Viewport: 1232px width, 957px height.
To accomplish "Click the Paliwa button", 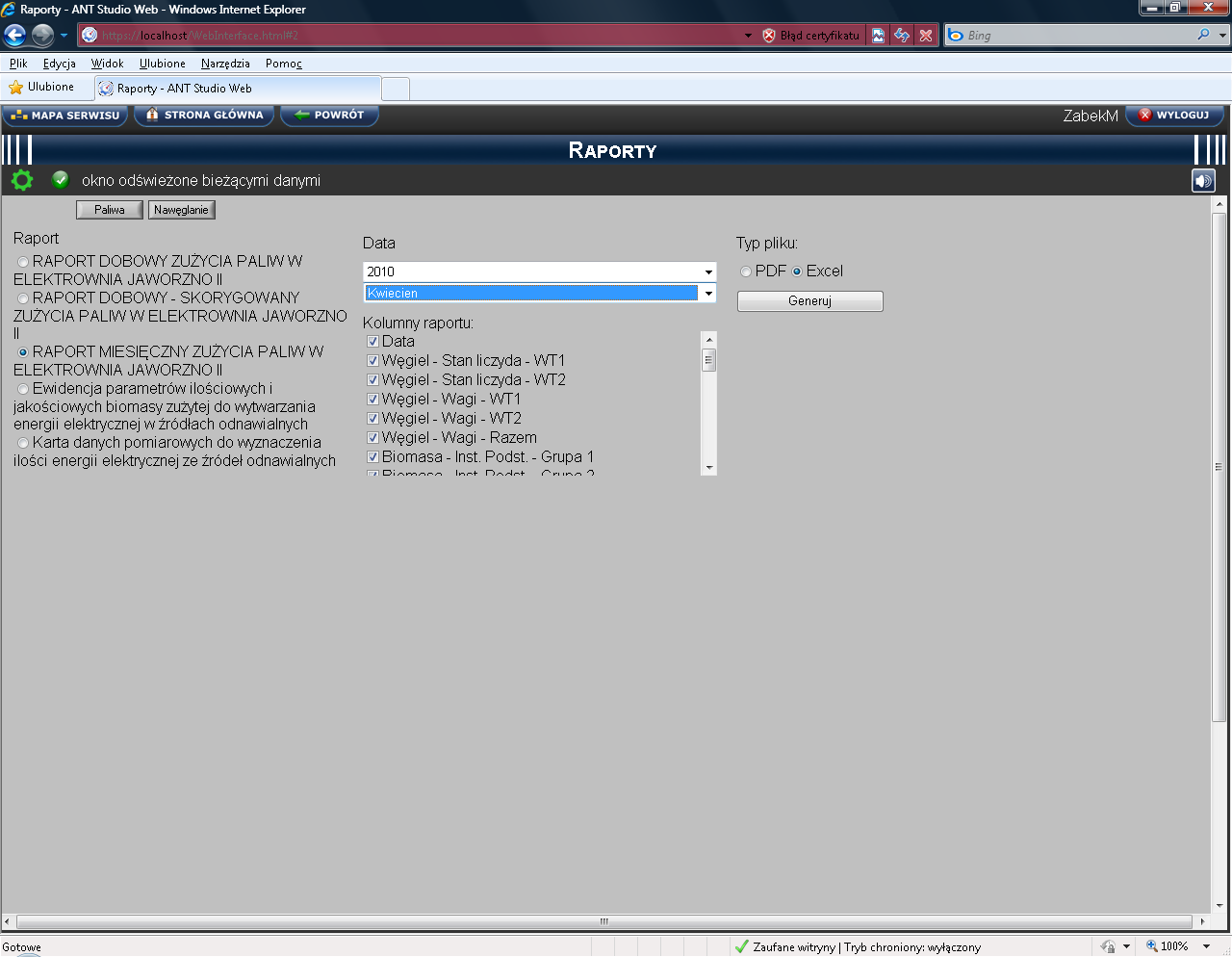I will [x=110, y=210].
